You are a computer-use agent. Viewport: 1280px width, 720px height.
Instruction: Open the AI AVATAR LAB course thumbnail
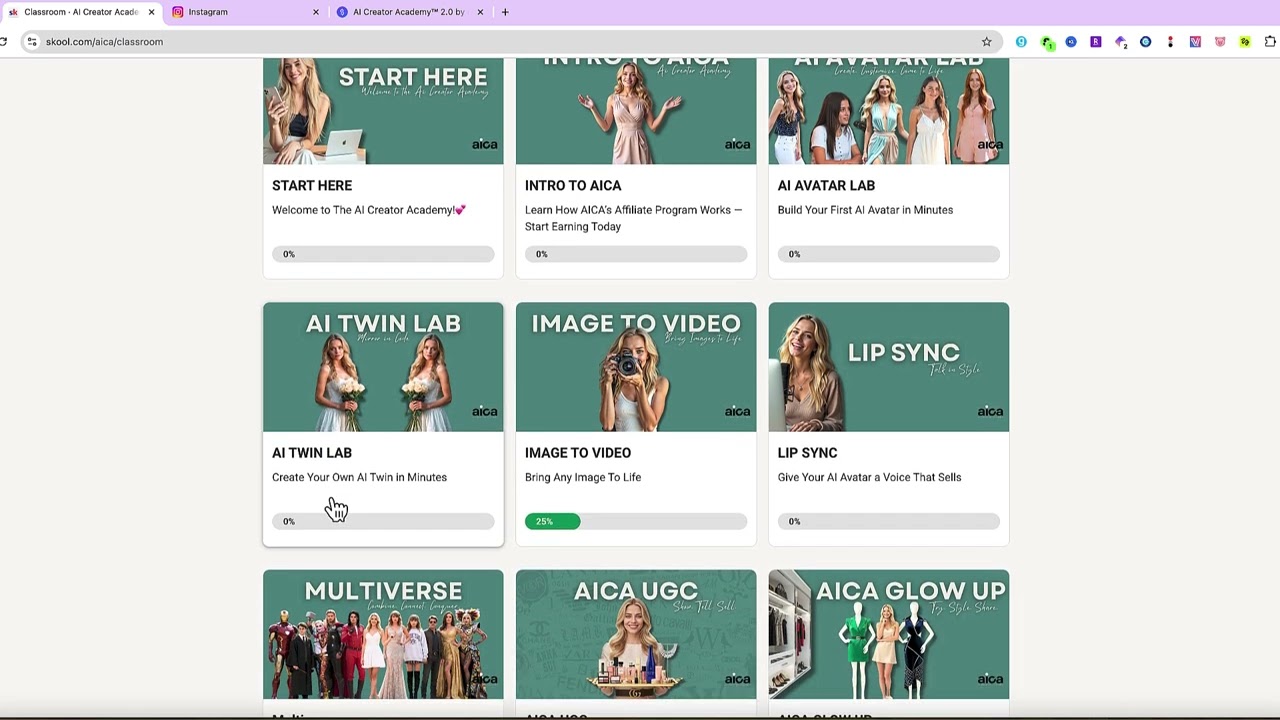(x=889, y=111)
